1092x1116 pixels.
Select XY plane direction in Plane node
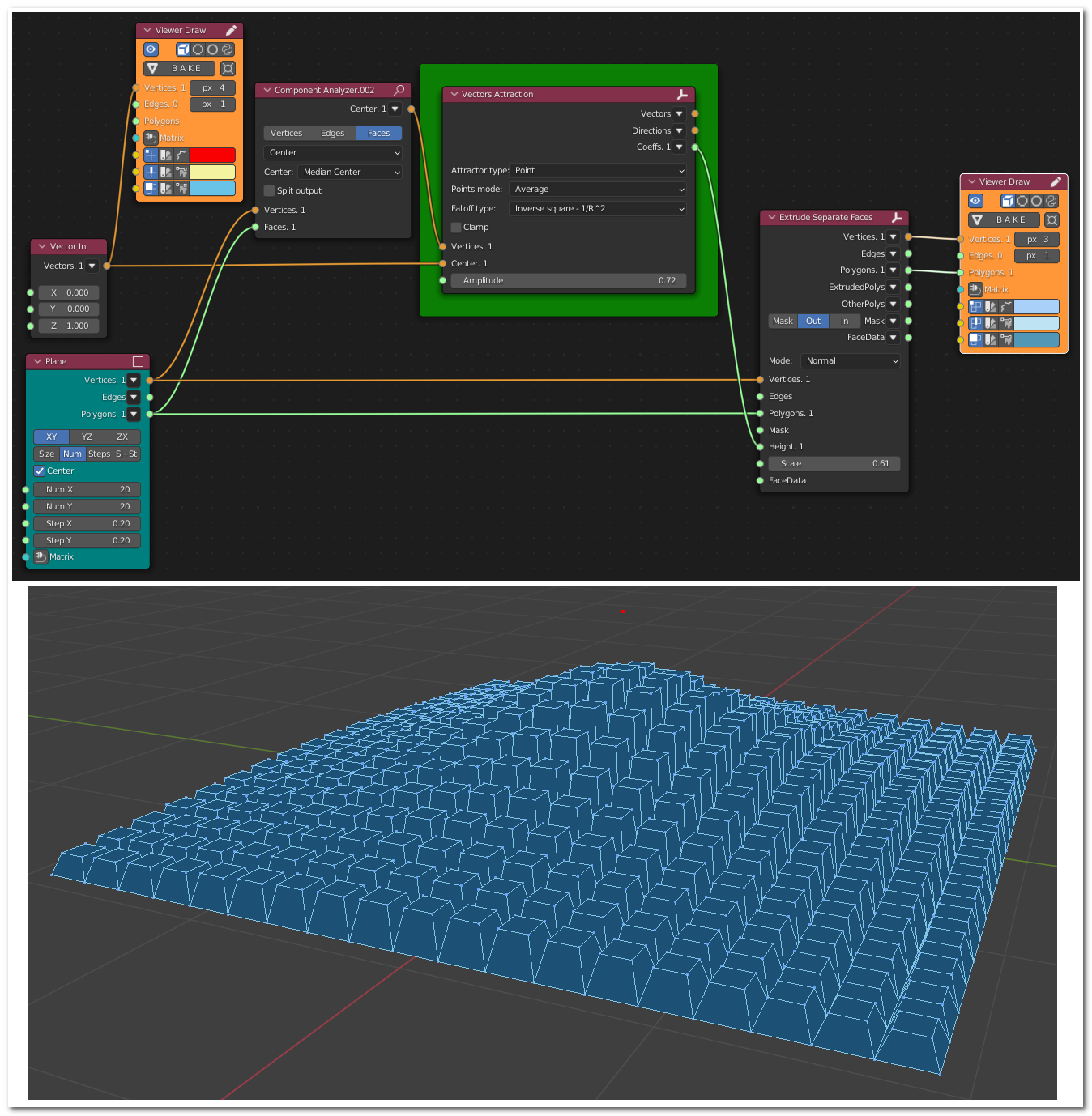tap(52, 437)
